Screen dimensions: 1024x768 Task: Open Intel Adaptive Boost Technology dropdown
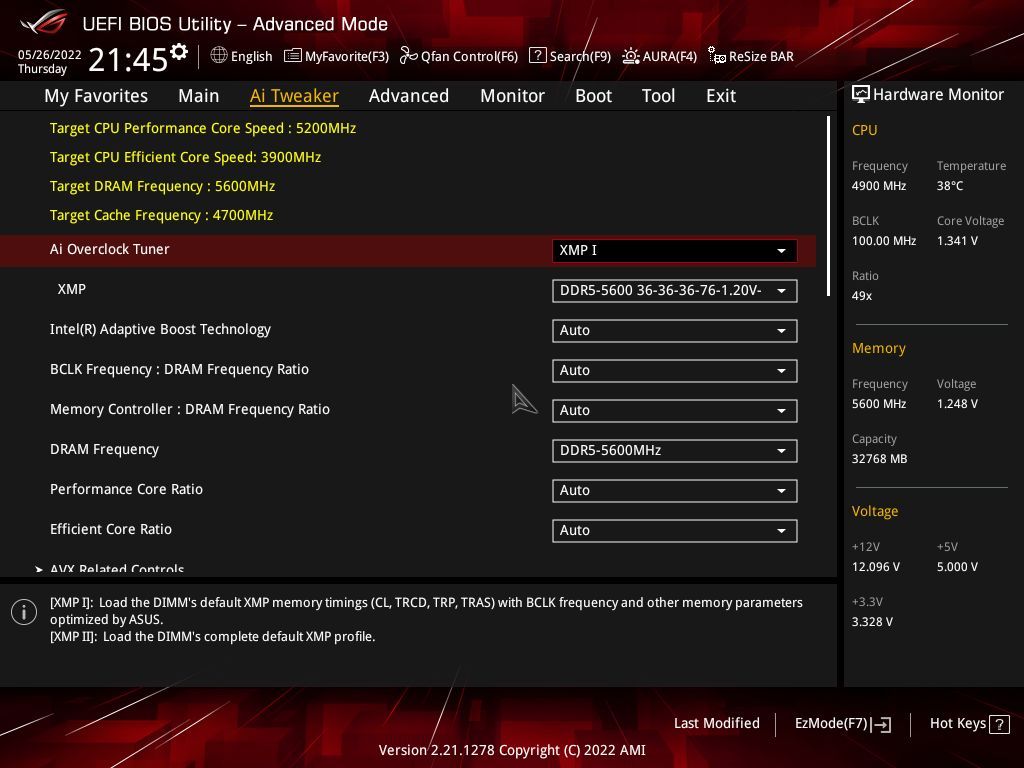click(x=674, y=330)
